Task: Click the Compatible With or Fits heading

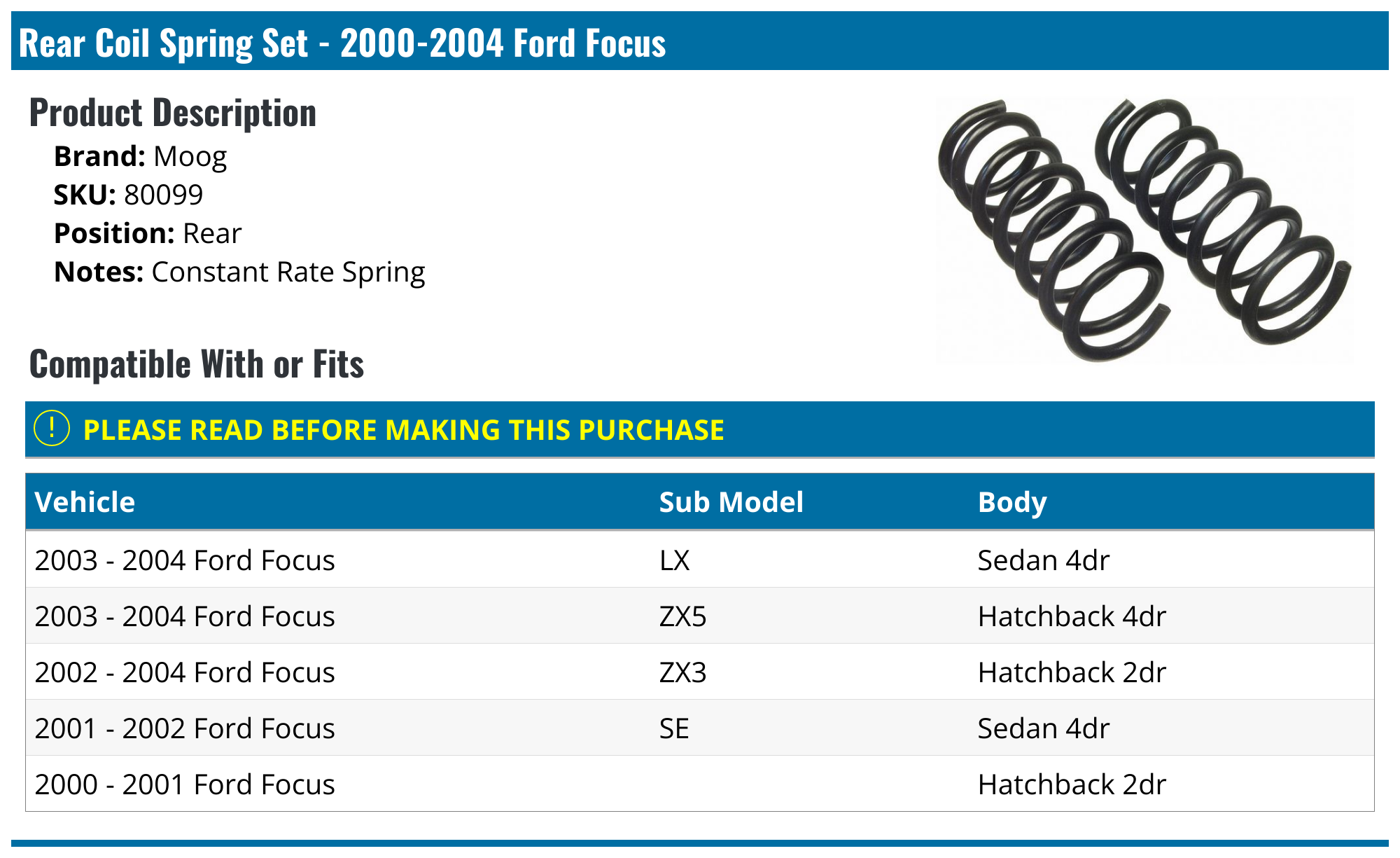Action: coord(197,364)
